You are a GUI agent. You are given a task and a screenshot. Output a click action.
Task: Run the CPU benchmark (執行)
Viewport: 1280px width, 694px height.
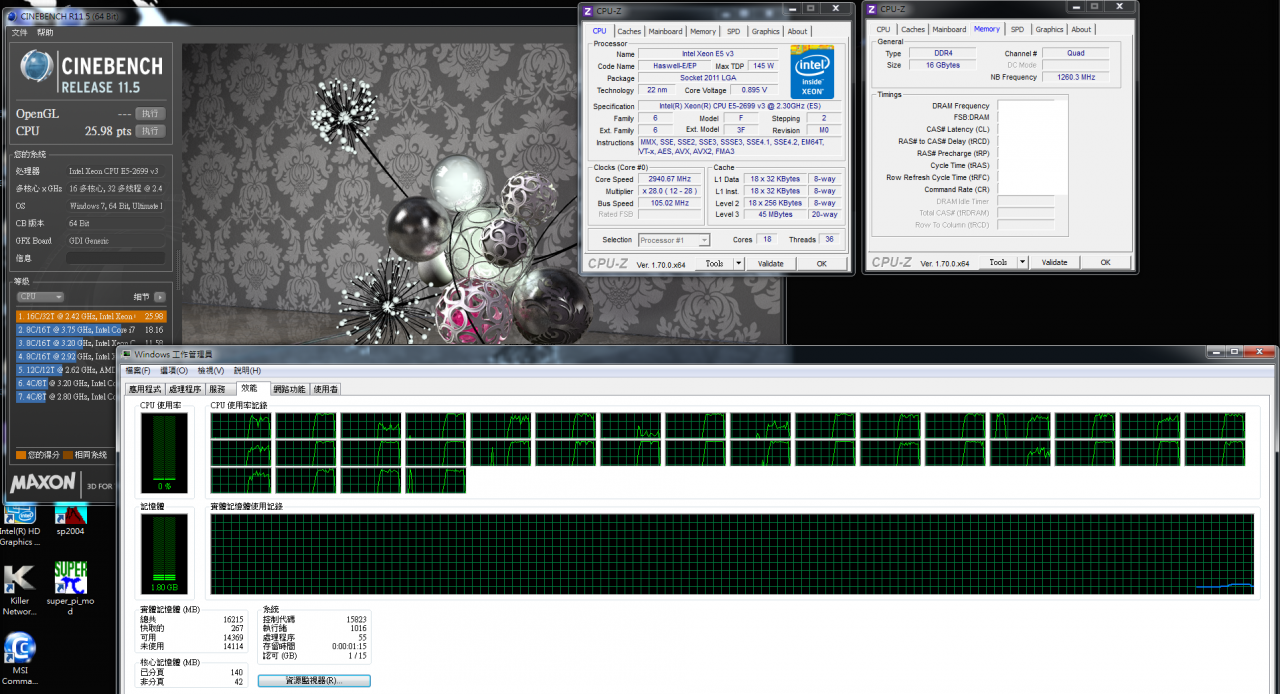[150, 131]
